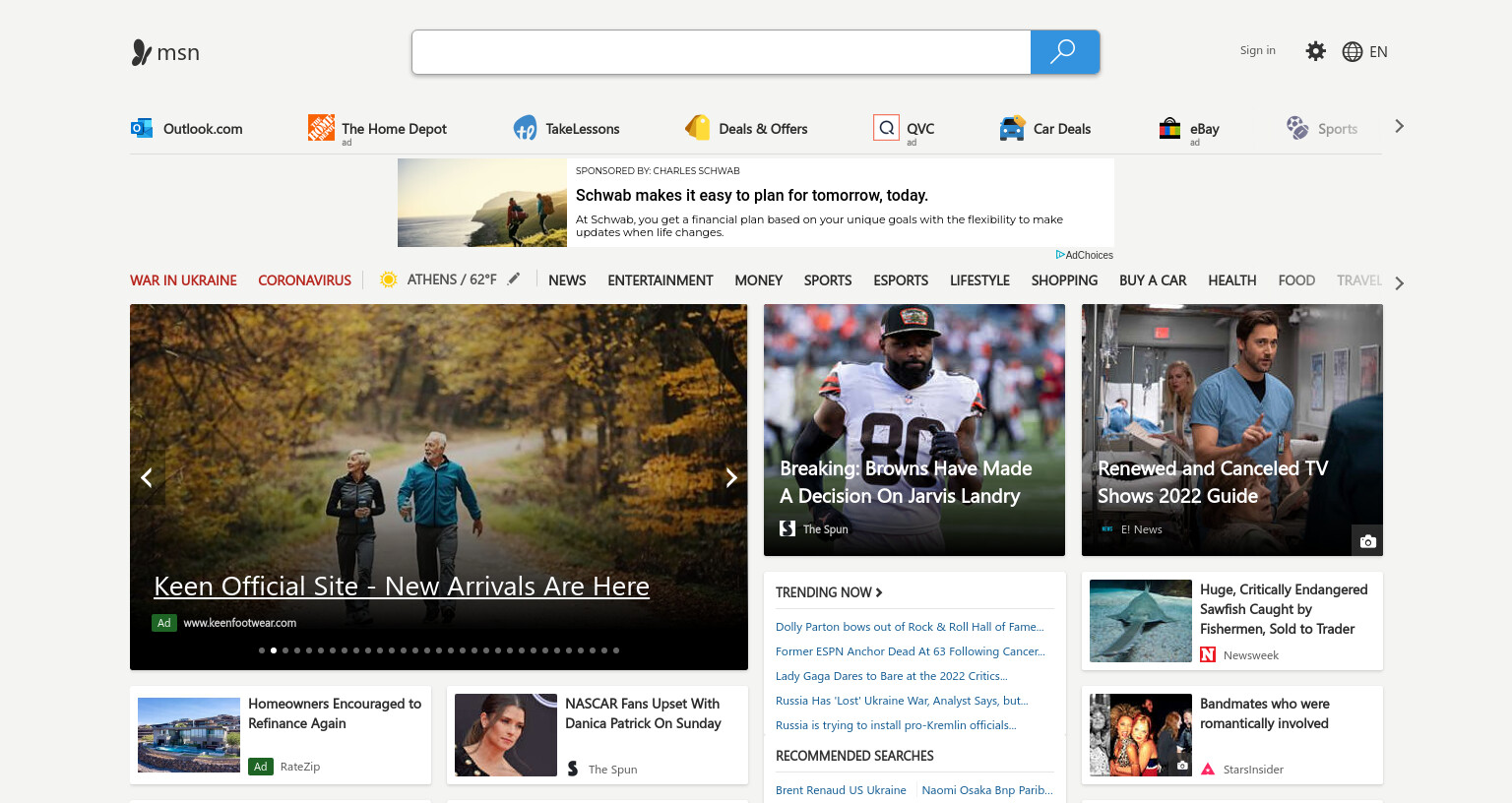Click the Schwab ad hikers image
The image size is (1512, 803).
482,203
